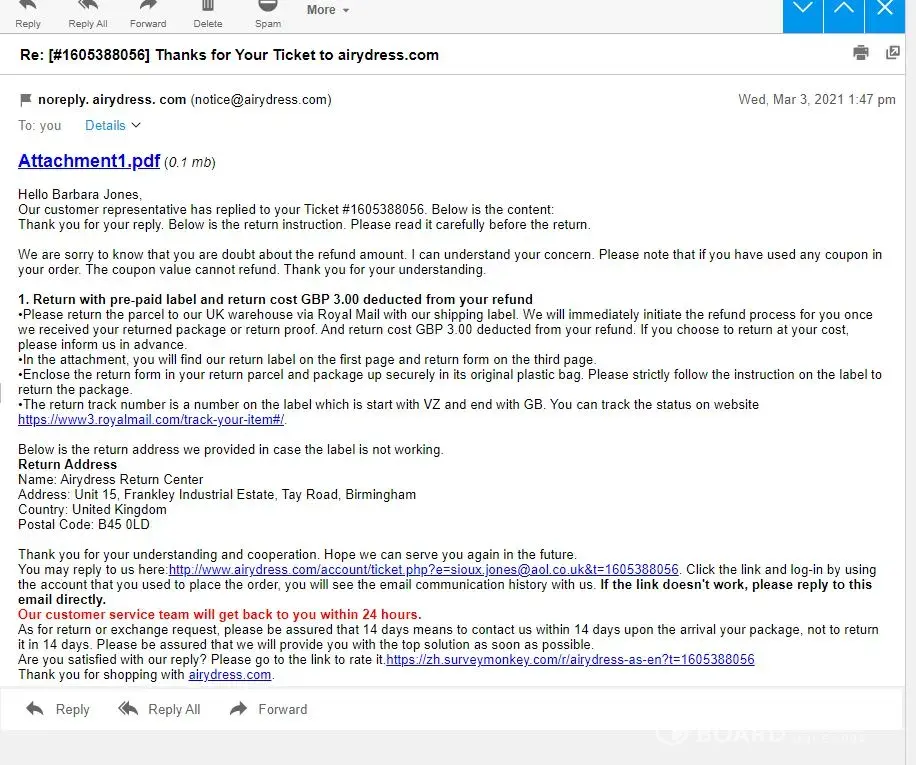The height and width of the screenshot is (765, 916).
Task: Click the bottom Reply All button
Action: point(159,709)
